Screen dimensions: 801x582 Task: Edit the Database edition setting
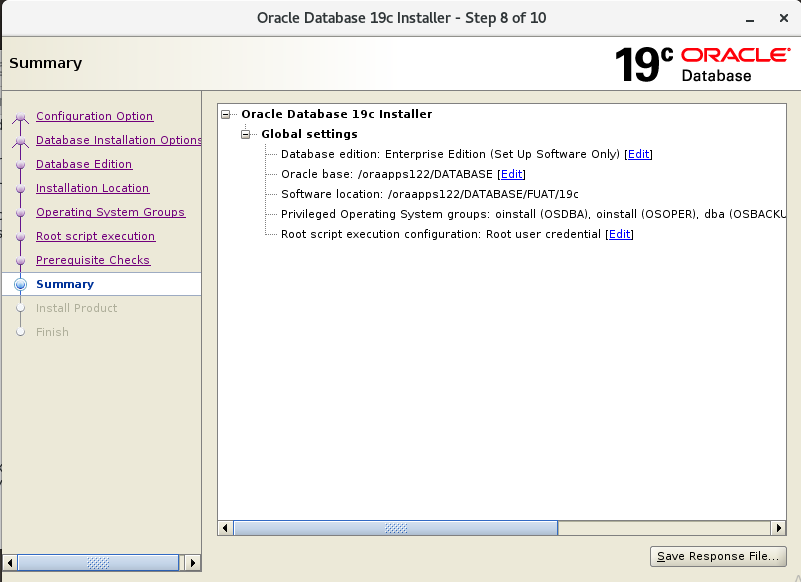click(639, 154)
